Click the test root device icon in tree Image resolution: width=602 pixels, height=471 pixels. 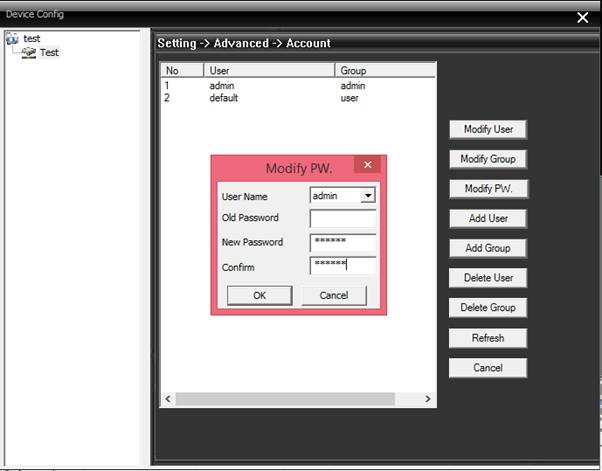pos(12,39)
